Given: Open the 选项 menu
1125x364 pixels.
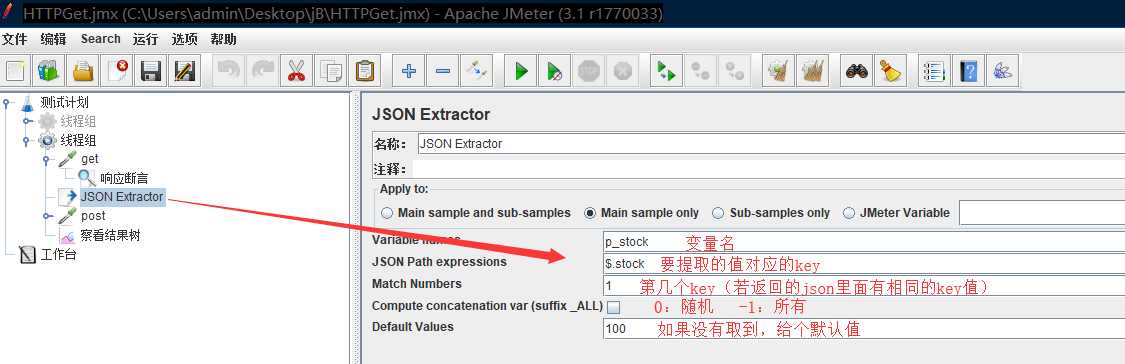Looking at the screenshot, I should tap(184, 39).
